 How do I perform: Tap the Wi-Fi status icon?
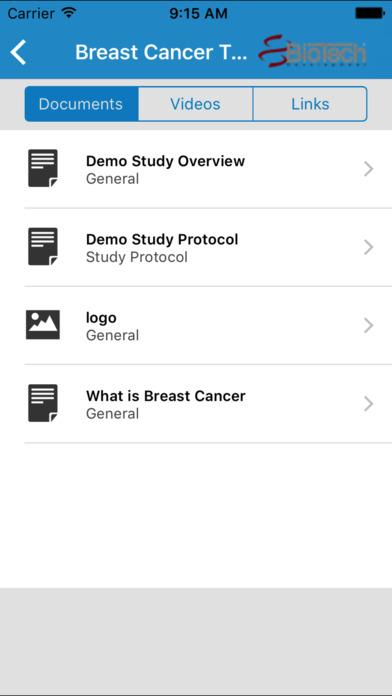click(69, 13)
